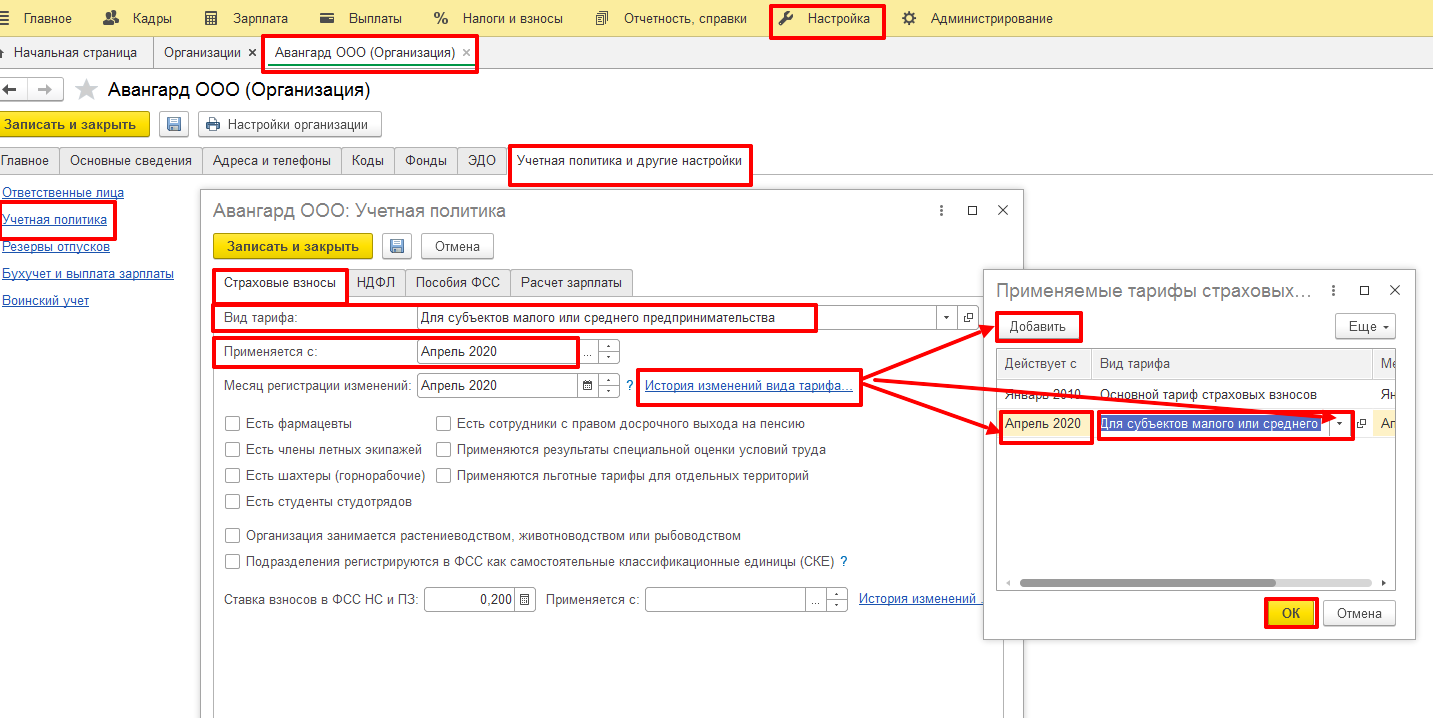The image size is (1433, 718).
Task: Open История изменений вида тарифа link
Action: click(x=748, y=385)
